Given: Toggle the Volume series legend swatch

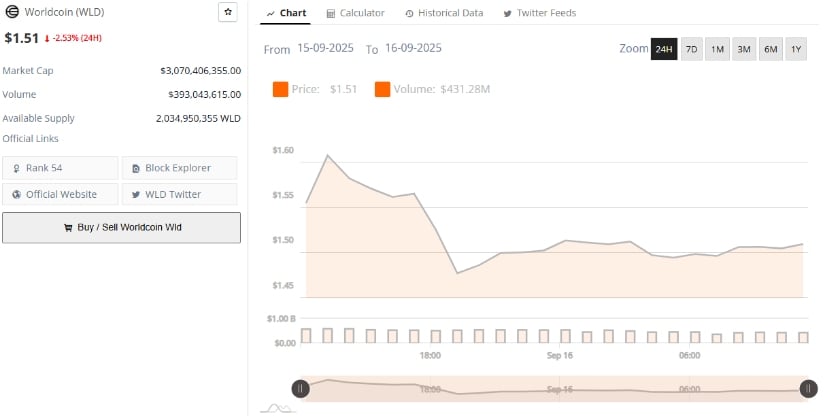Looking at the screenshot, I should (x=383, y=89).
